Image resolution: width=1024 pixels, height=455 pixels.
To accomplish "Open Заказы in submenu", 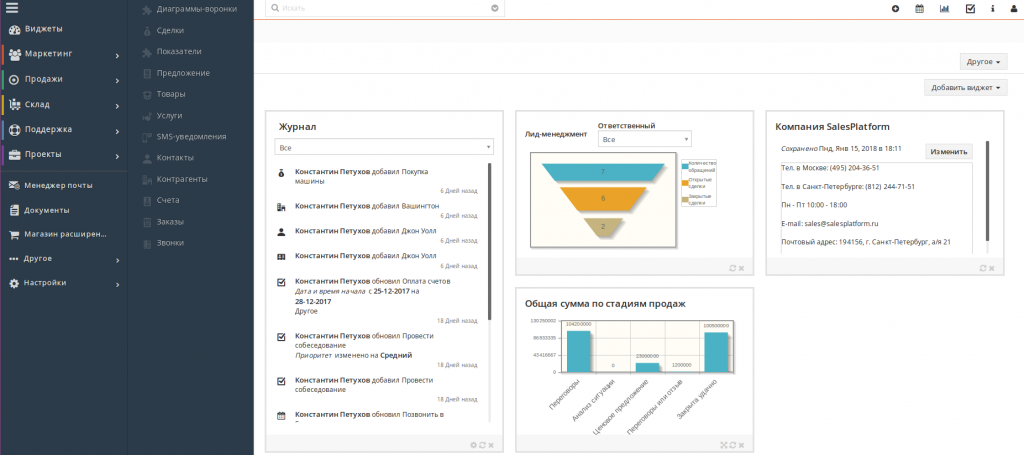I will [x=170, y=222].
